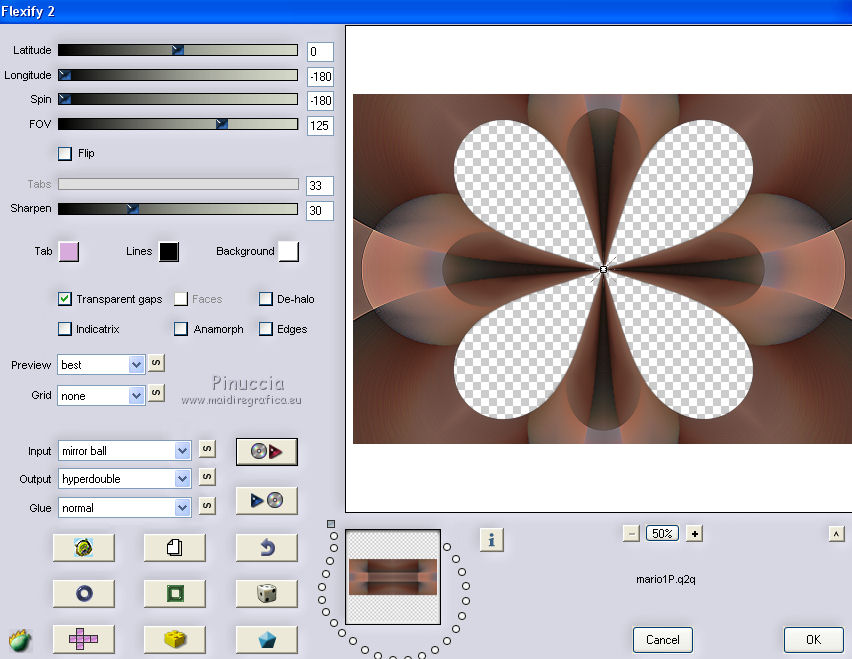Click the blue ring icon button

84,593
